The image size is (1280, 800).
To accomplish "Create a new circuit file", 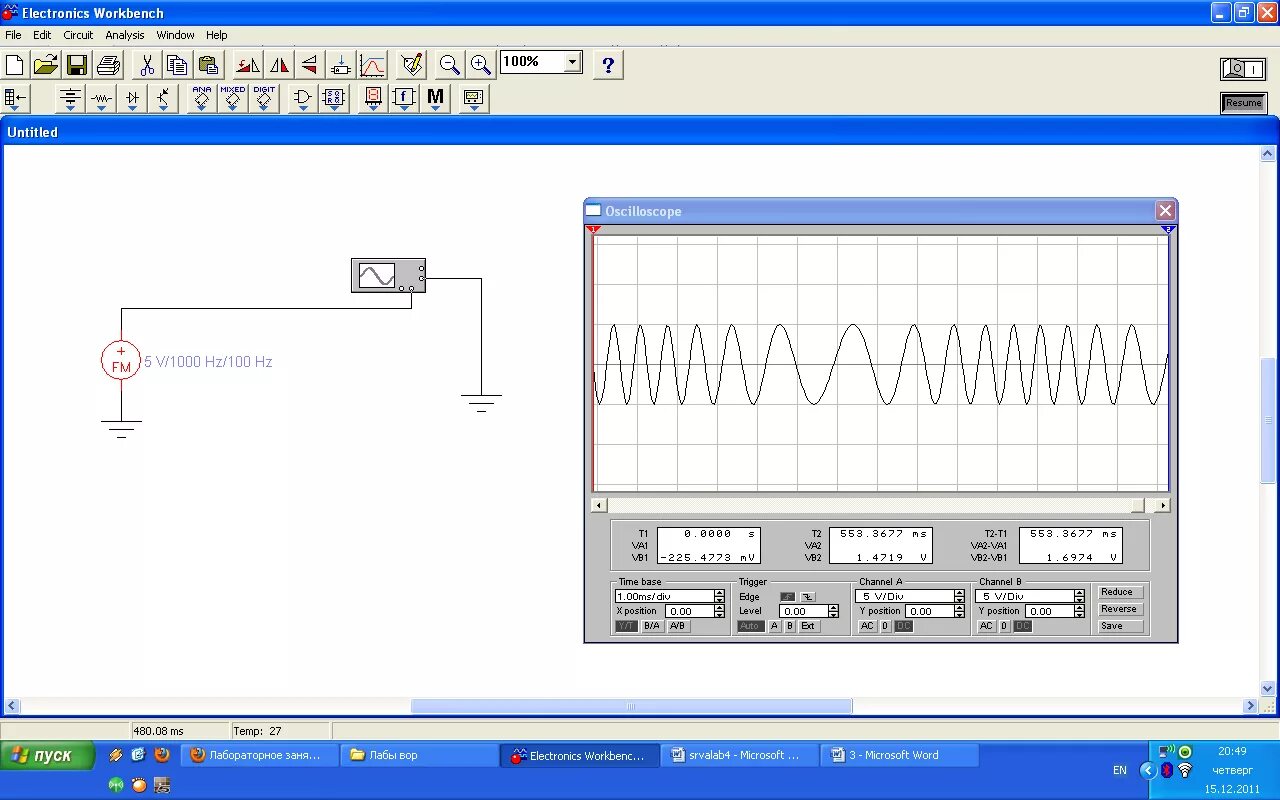I will [x=15, y=65].
